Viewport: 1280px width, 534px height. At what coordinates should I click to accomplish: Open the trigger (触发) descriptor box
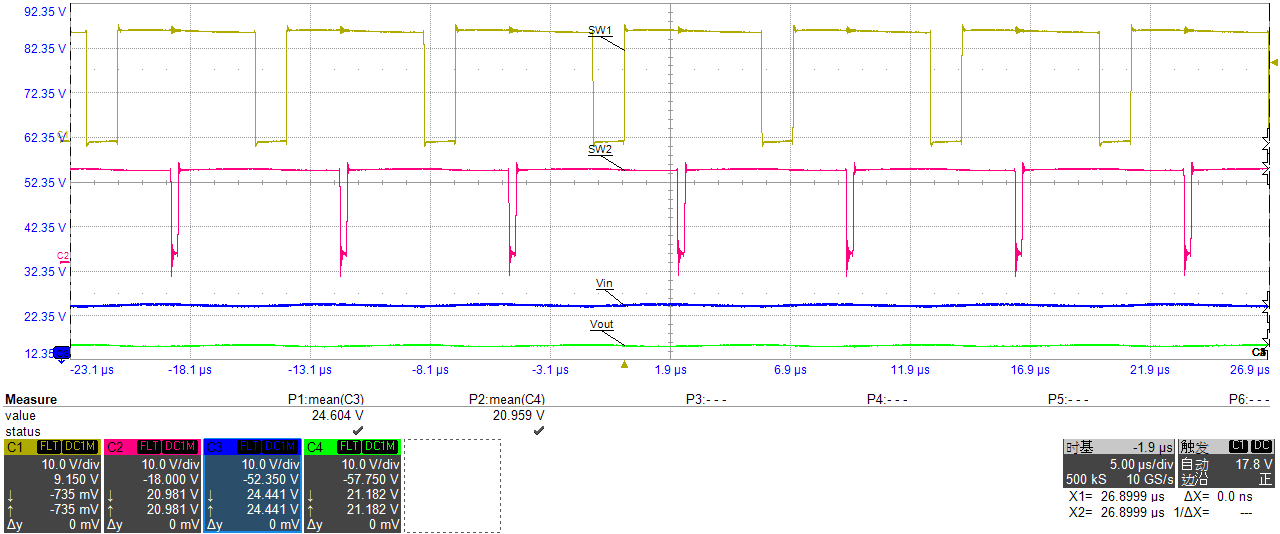pyautogui.click(x=1227, y=463)
